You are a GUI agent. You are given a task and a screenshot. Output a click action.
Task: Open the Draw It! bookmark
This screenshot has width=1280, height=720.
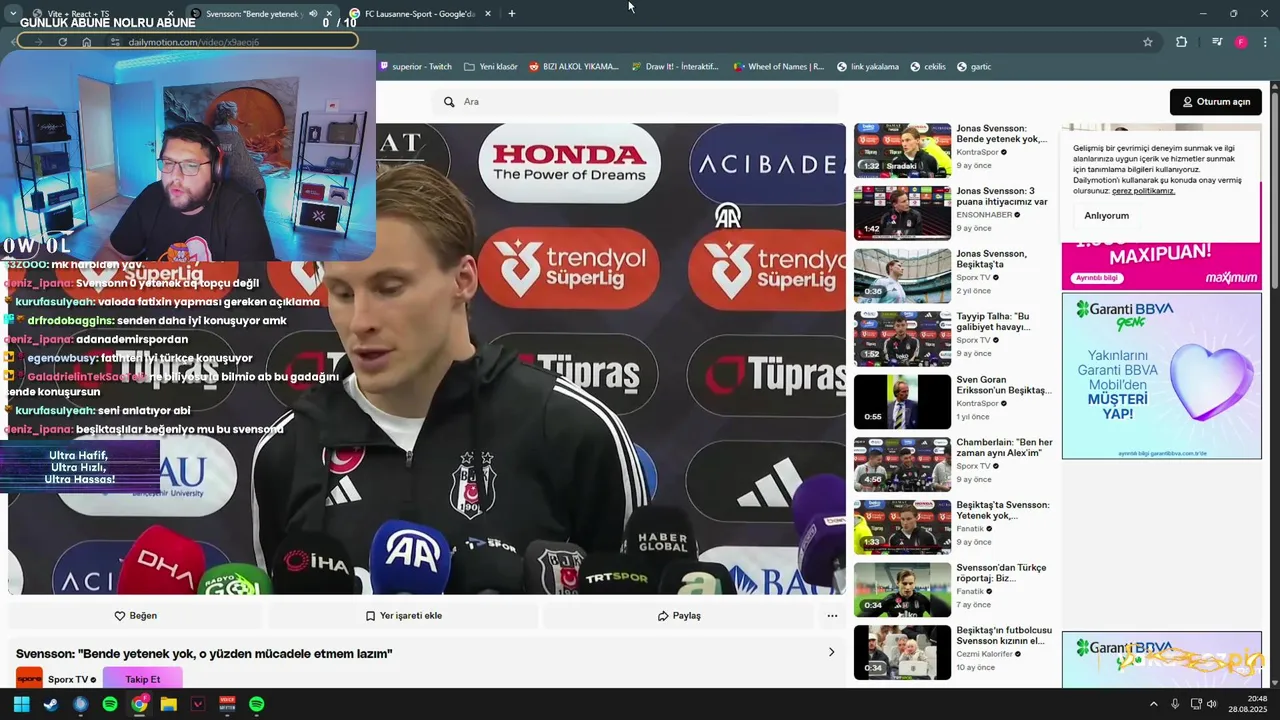coord(675,67)
